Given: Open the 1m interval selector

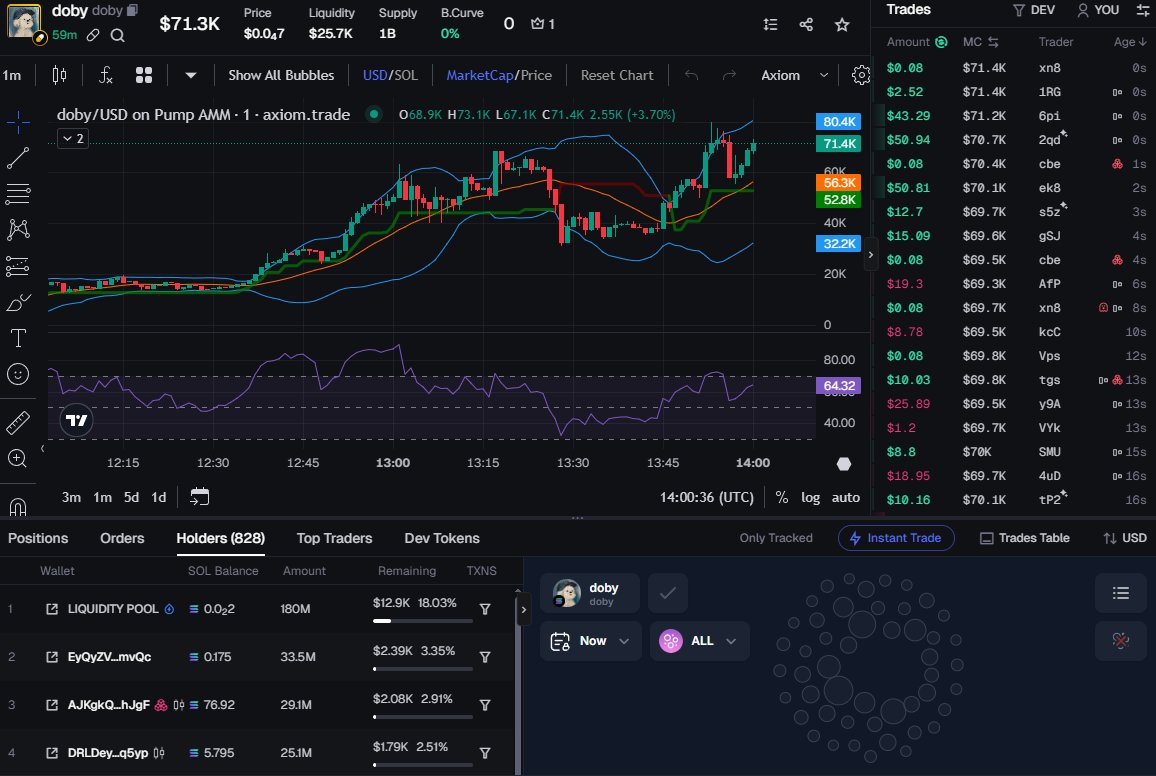Looking at the screenshot, I should point(12,75).
